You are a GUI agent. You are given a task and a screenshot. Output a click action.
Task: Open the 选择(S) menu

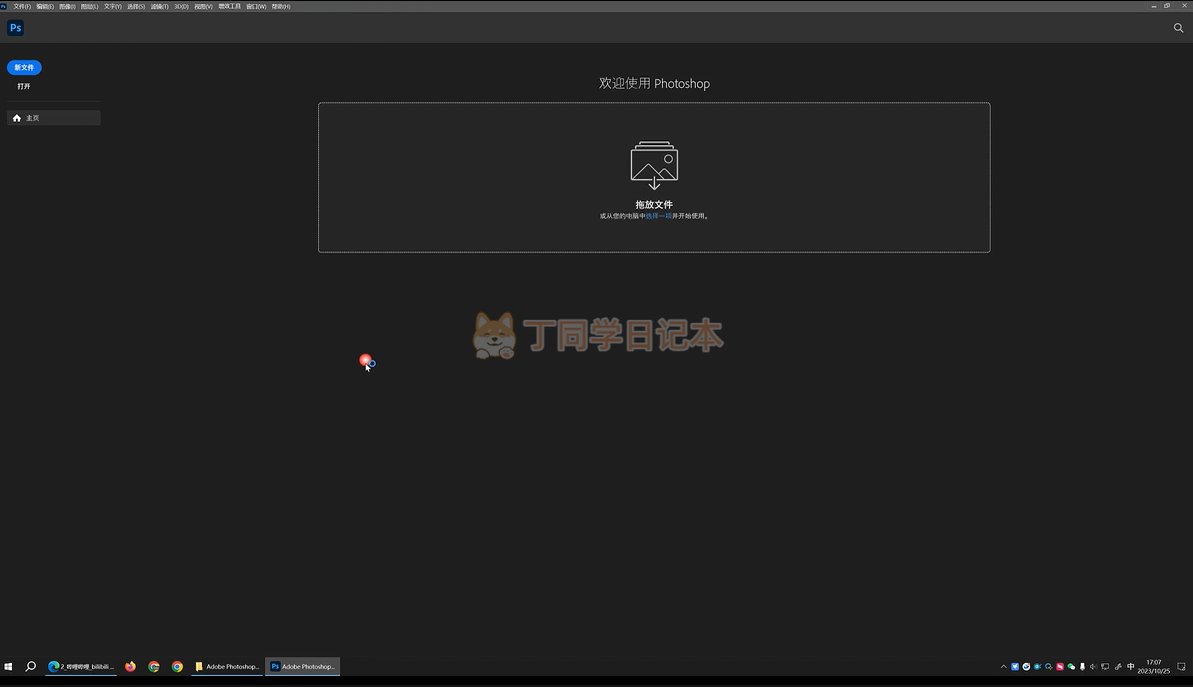click(x=136, y=6)
